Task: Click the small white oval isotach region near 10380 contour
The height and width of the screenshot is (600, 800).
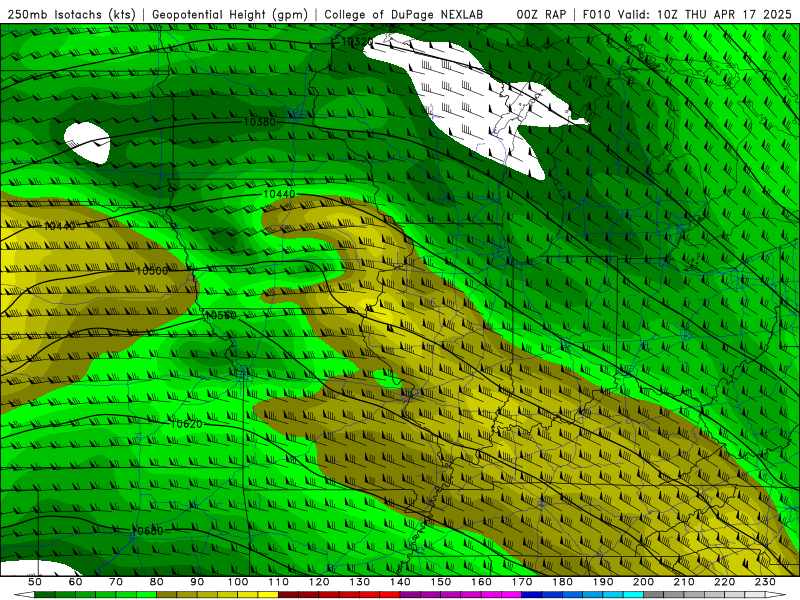Action: coord(87,142)
